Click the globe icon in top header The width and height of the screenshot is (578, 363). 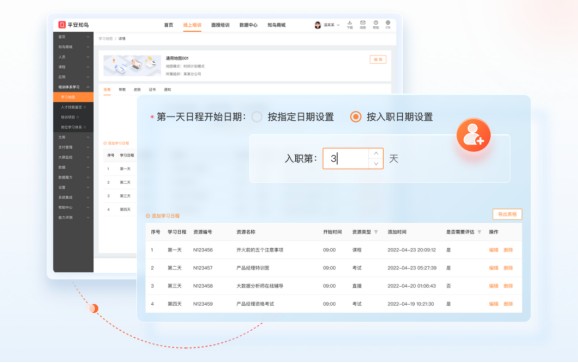tap(388, 25)
